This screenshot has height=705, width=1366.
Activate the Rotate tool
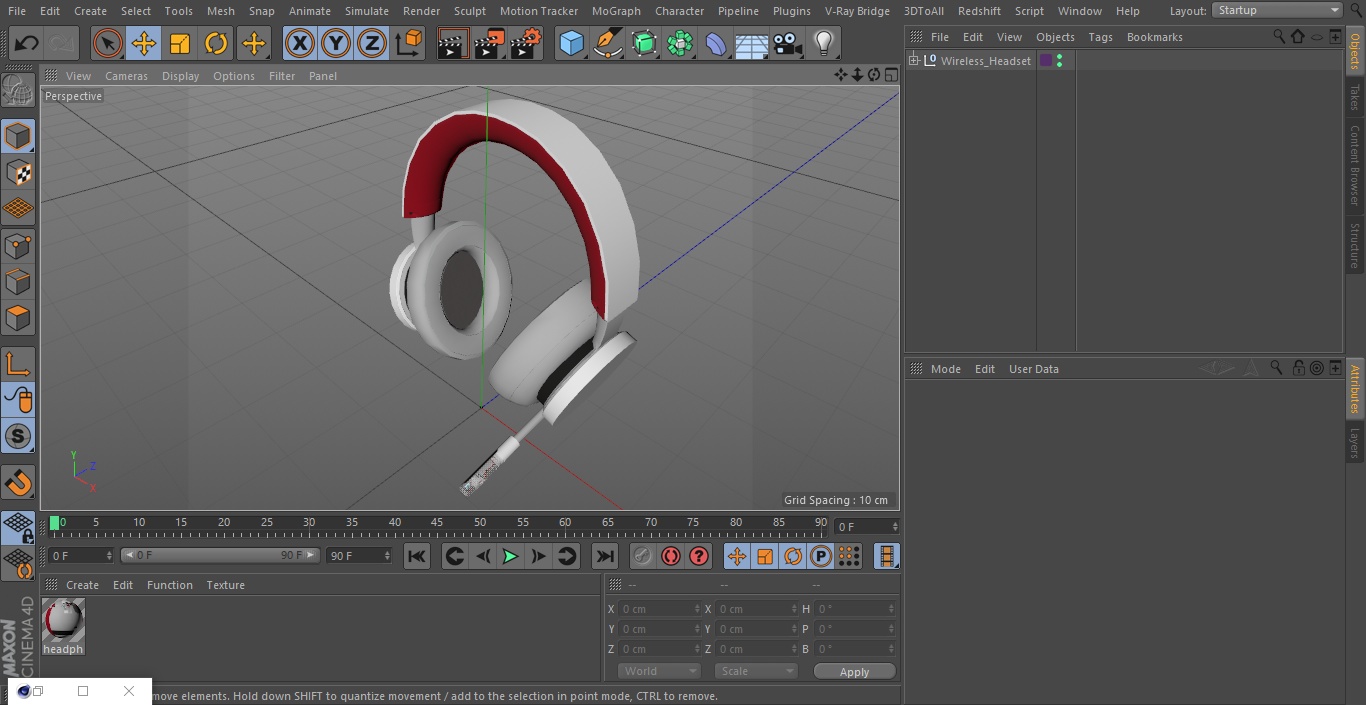pyautogui.click(x=216, y=43)
